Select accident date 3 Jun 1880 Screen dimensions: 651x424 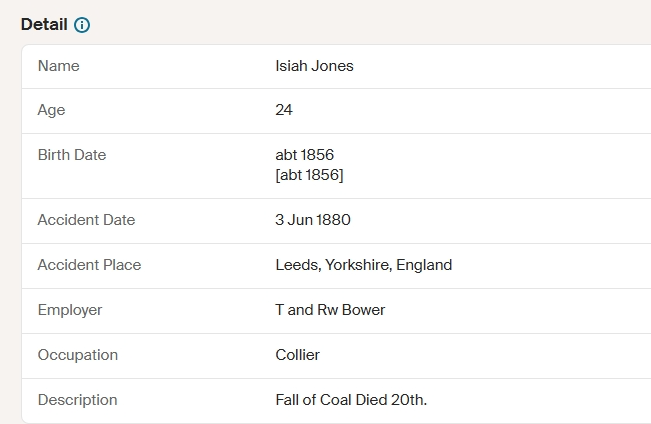tap(313, 220)
